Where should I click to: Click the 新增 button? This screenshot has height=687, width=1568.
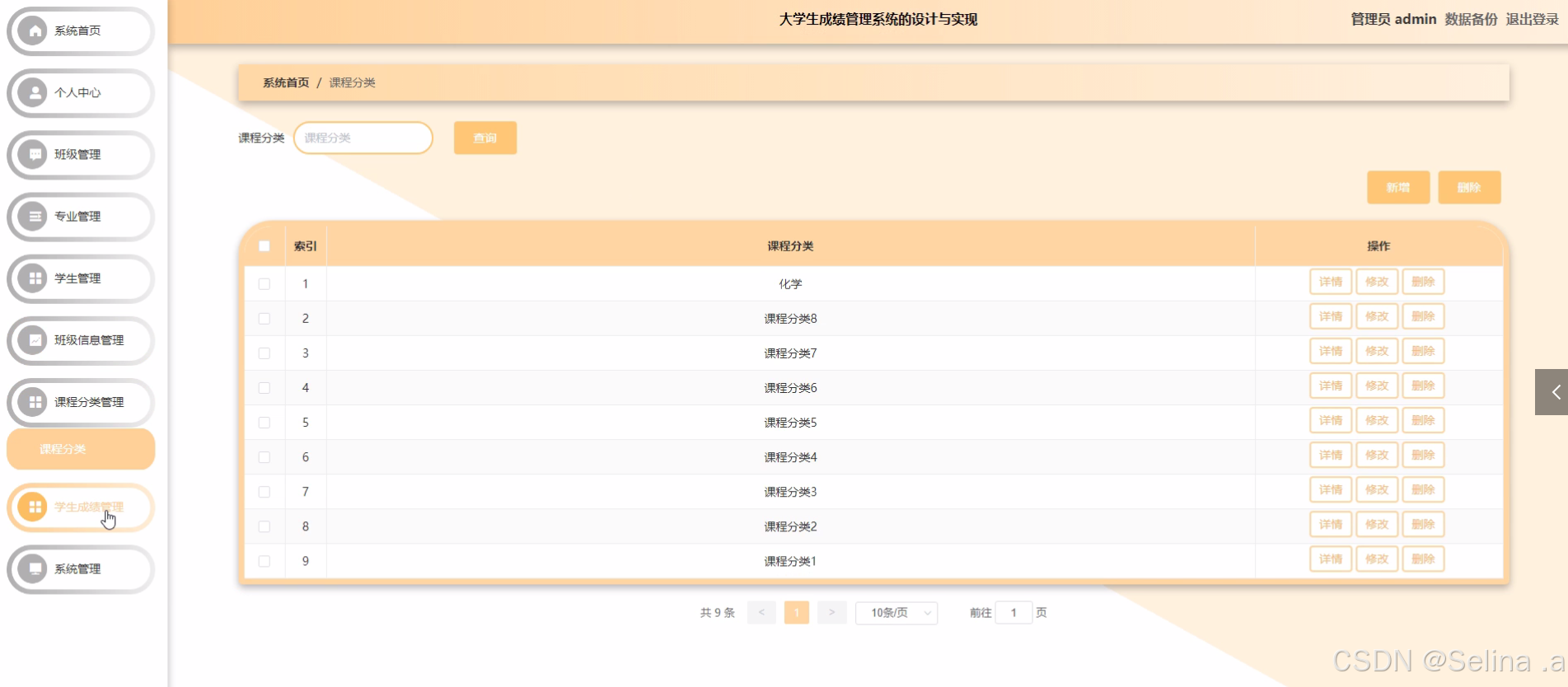click(x=1398, y=187)
